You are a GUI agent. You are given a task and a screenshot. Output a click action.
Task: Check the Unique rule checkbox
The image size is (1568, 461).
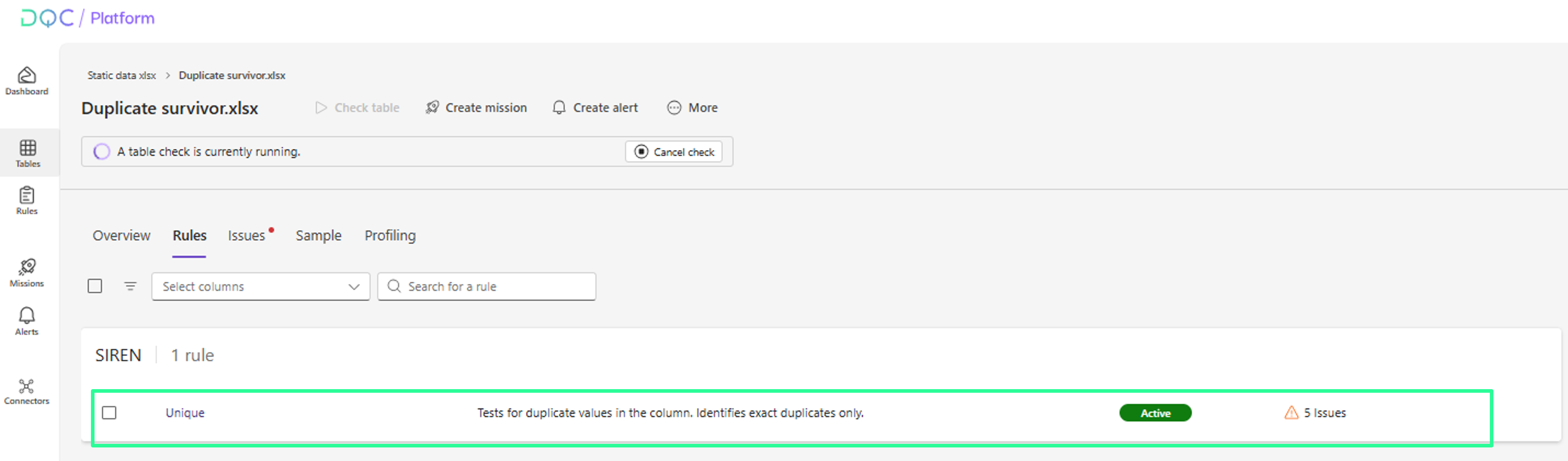tap(110, 413)
